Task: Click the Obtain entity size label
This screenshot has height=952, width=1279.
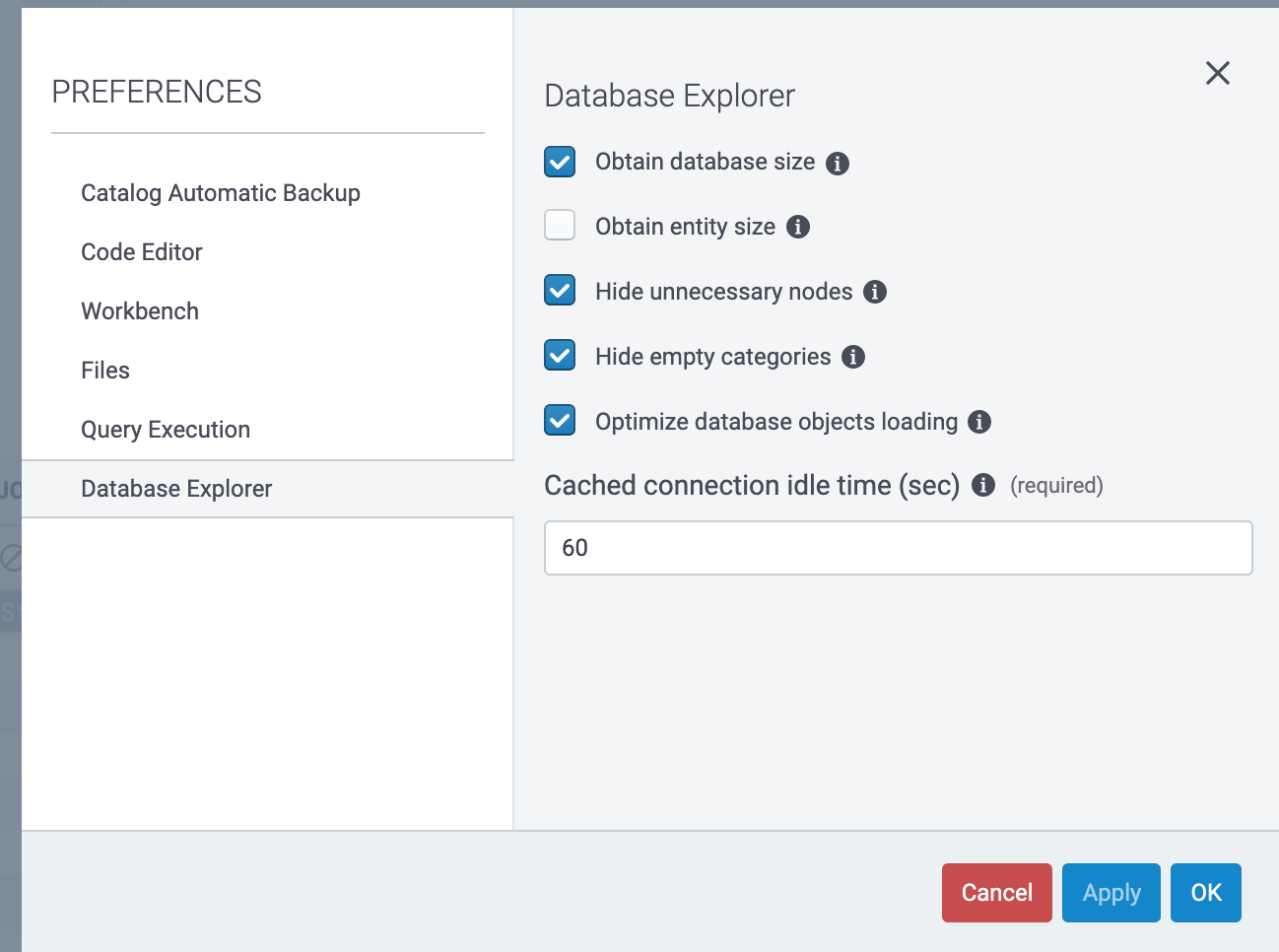Action: [x=686, y=227]
